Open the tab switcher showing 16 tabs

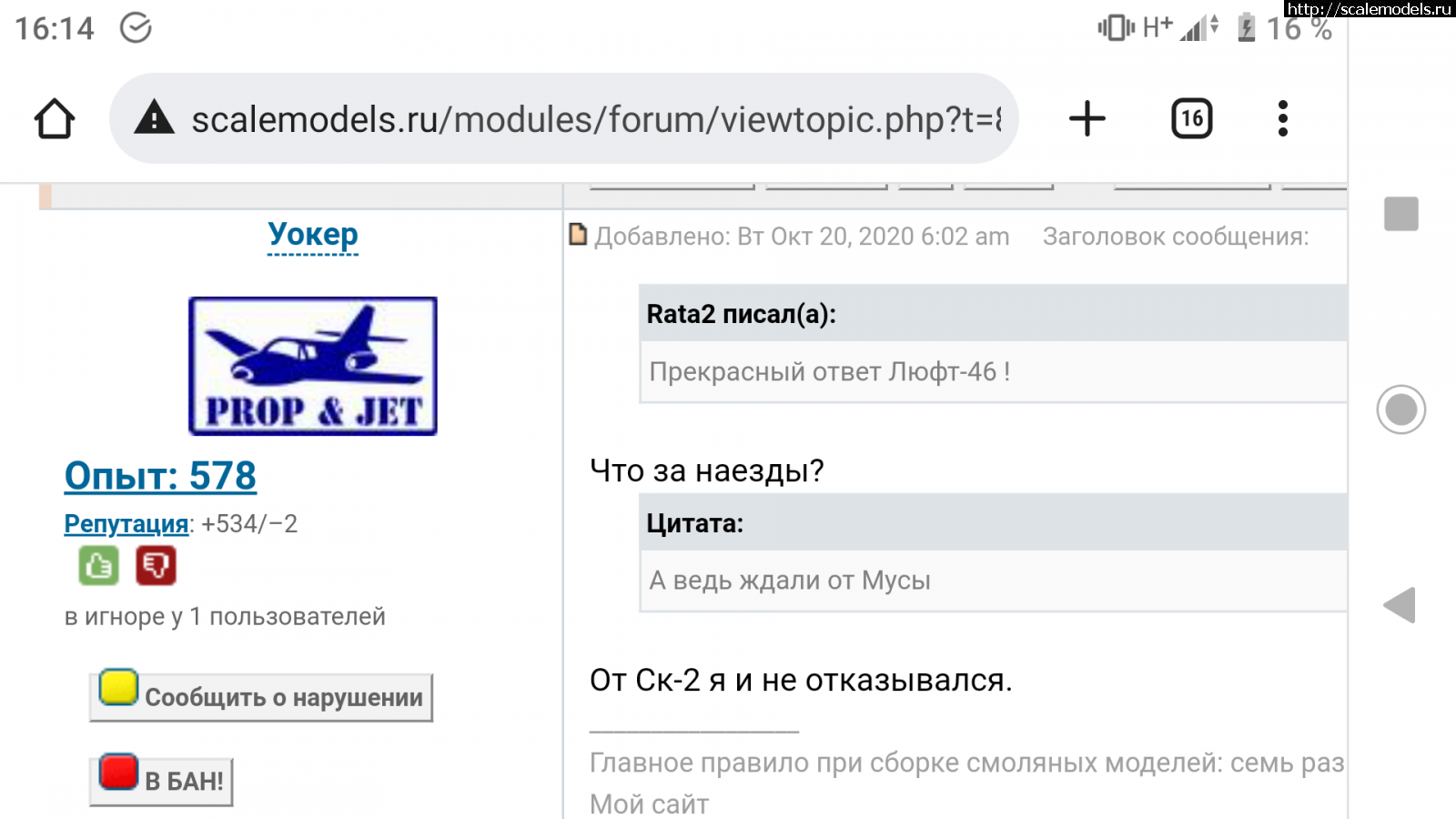[x=1192, y=118]
